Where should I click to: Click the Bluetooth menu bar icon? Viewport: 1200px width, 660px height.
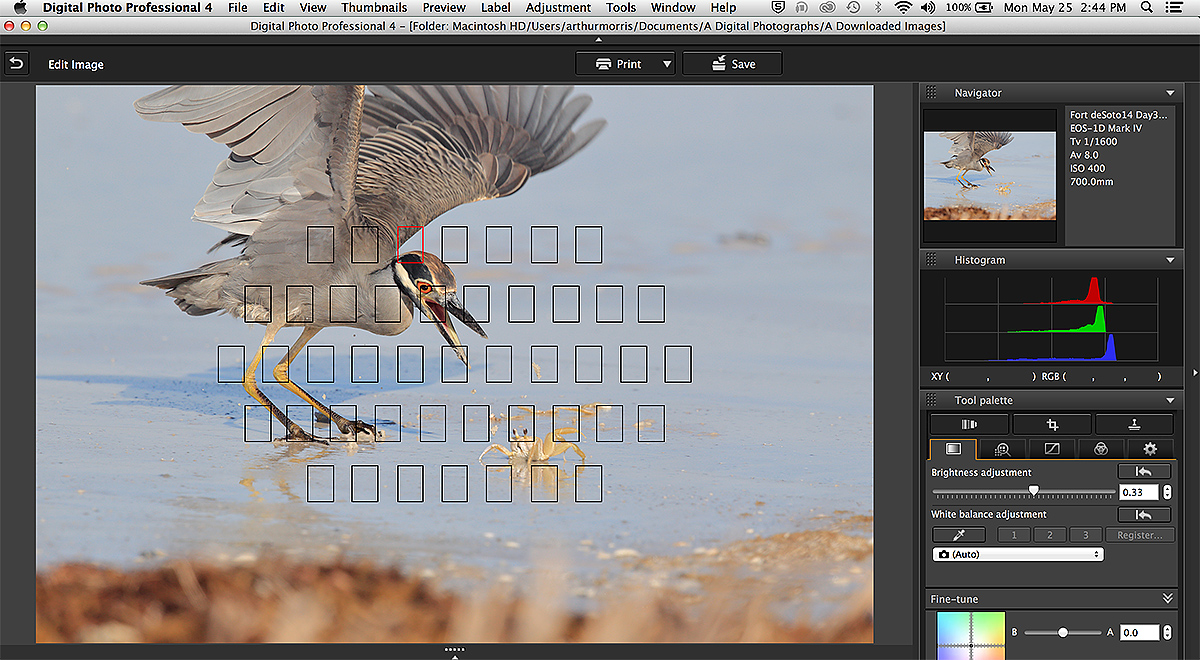878,8
